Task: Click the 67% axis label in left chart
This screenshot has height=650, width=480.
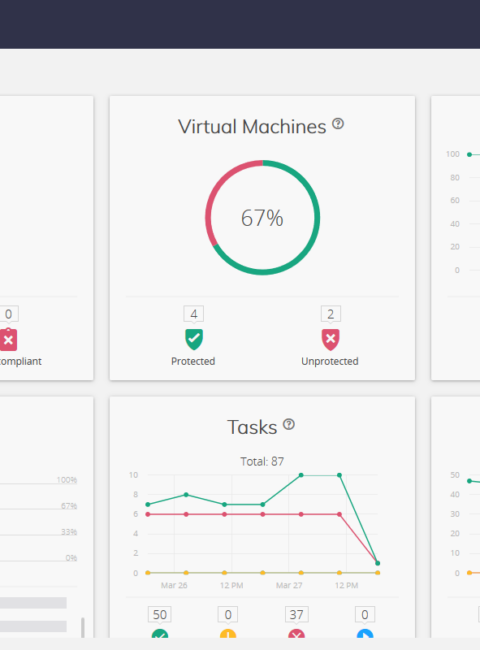Action: point(69,506)
